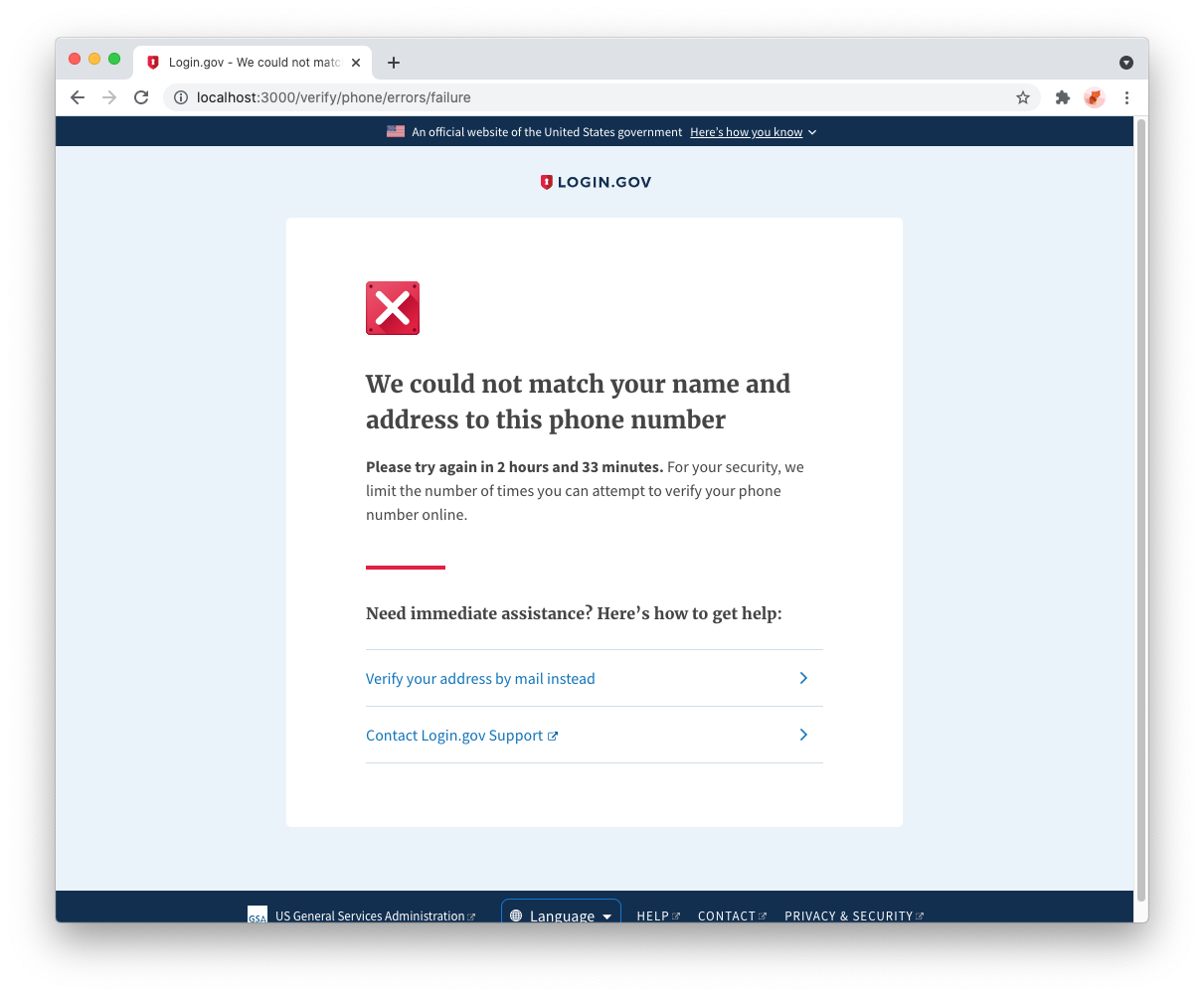Click the page vertical scrollbar
This screenshot has height=996, width=1204.
pos(1141,509)
